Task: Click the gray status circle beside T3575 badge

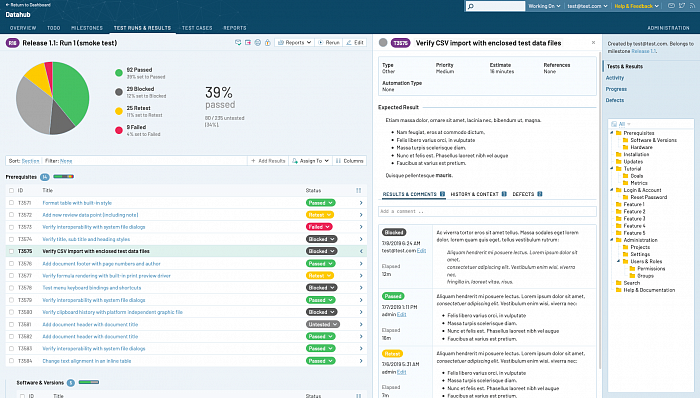Action: (x=383, y=43)
